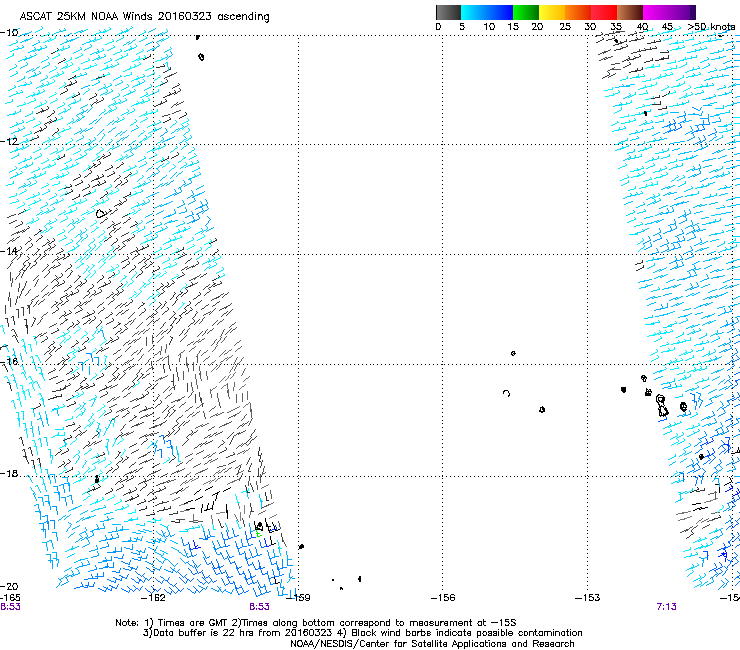The height and width of the screenshot is (650, 740).
Task: Click the '-16' latitude axis label
Action: point(9,362)
